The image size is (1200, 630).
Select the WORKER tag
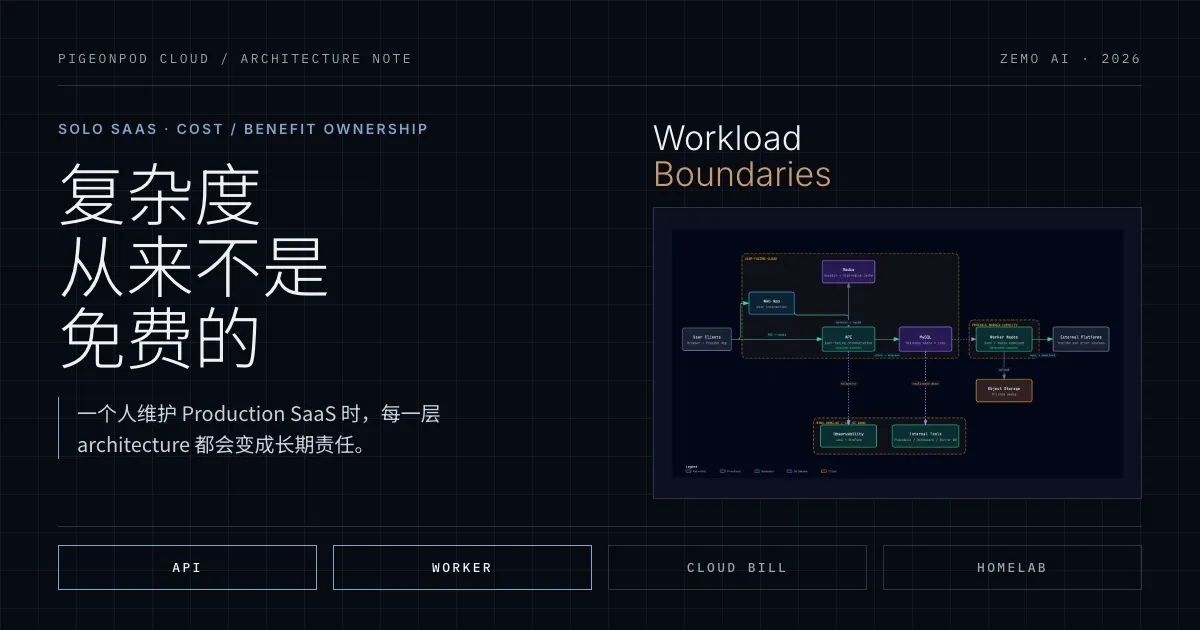tap(462, 567)
